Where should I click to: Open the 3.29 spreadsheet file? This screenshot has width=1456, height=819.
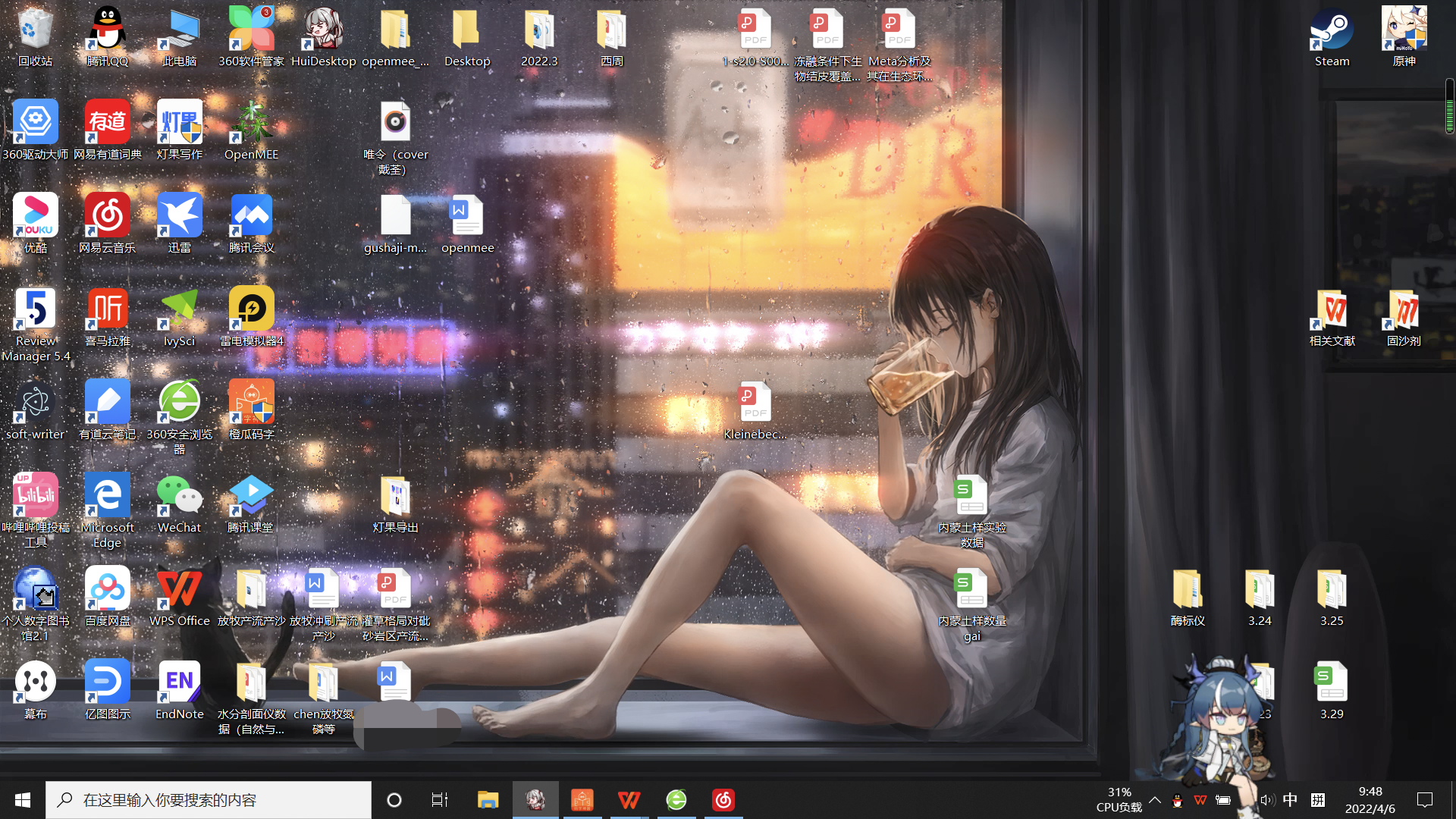(x=1332, y=690)
